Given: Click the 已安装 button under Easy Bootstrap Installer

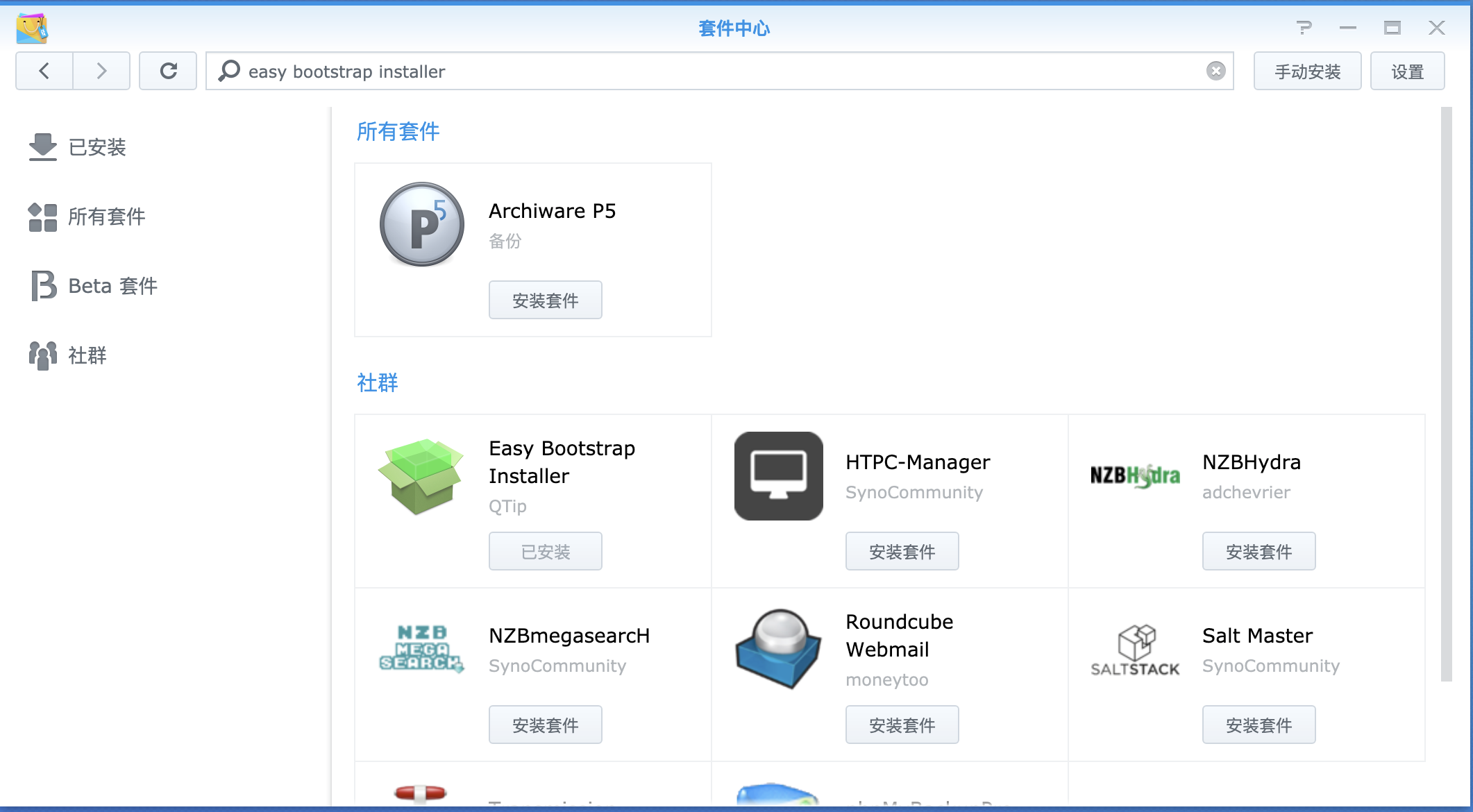Looking at the screenshot, I should pos(546,552).
